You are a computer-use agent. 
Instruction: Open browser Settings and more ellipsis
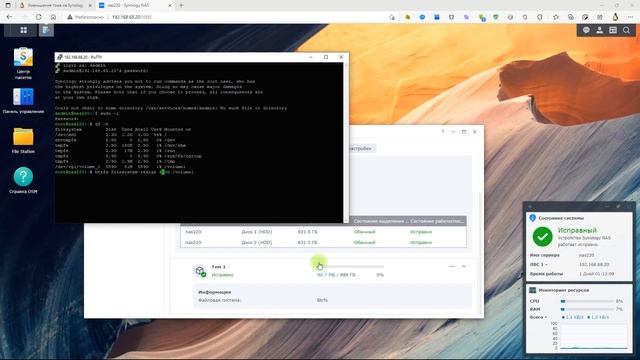pos(631,17)
